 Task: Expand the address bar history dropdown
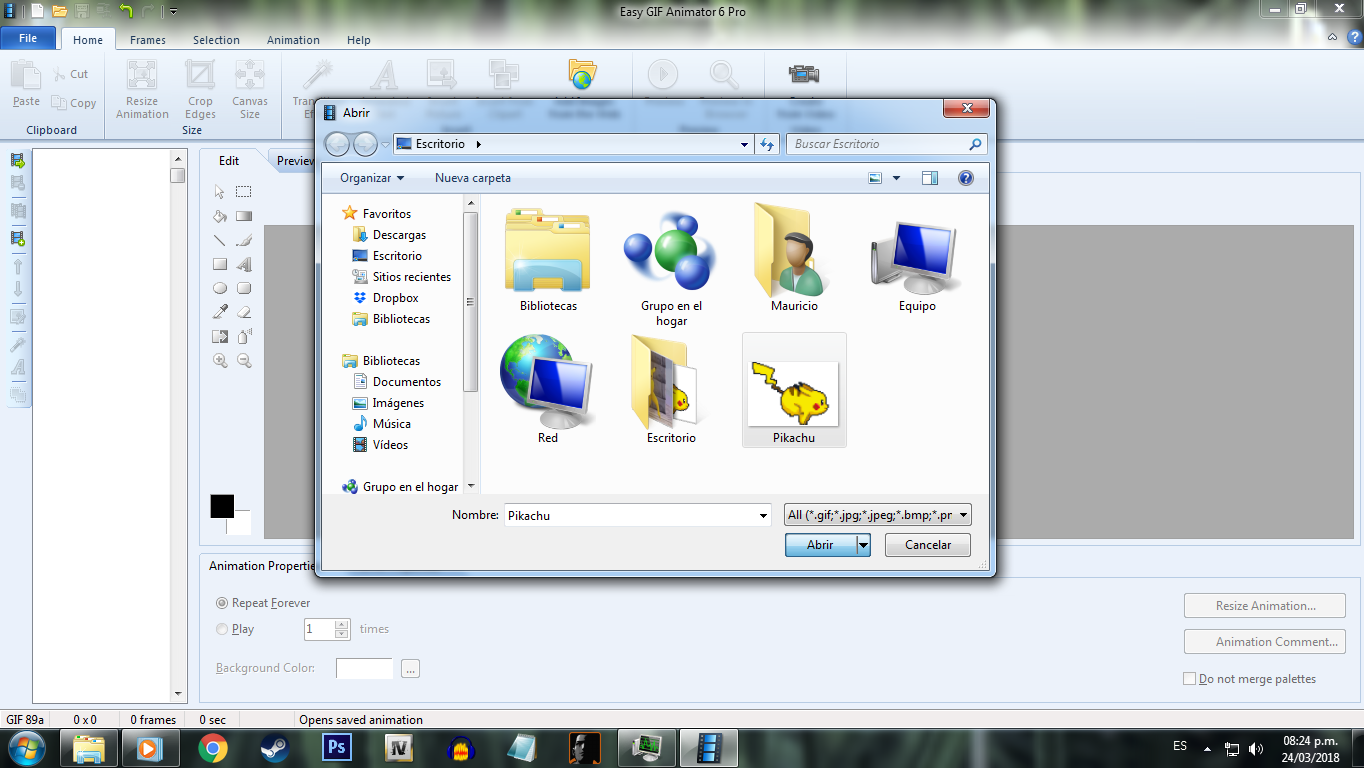(744, 144)
